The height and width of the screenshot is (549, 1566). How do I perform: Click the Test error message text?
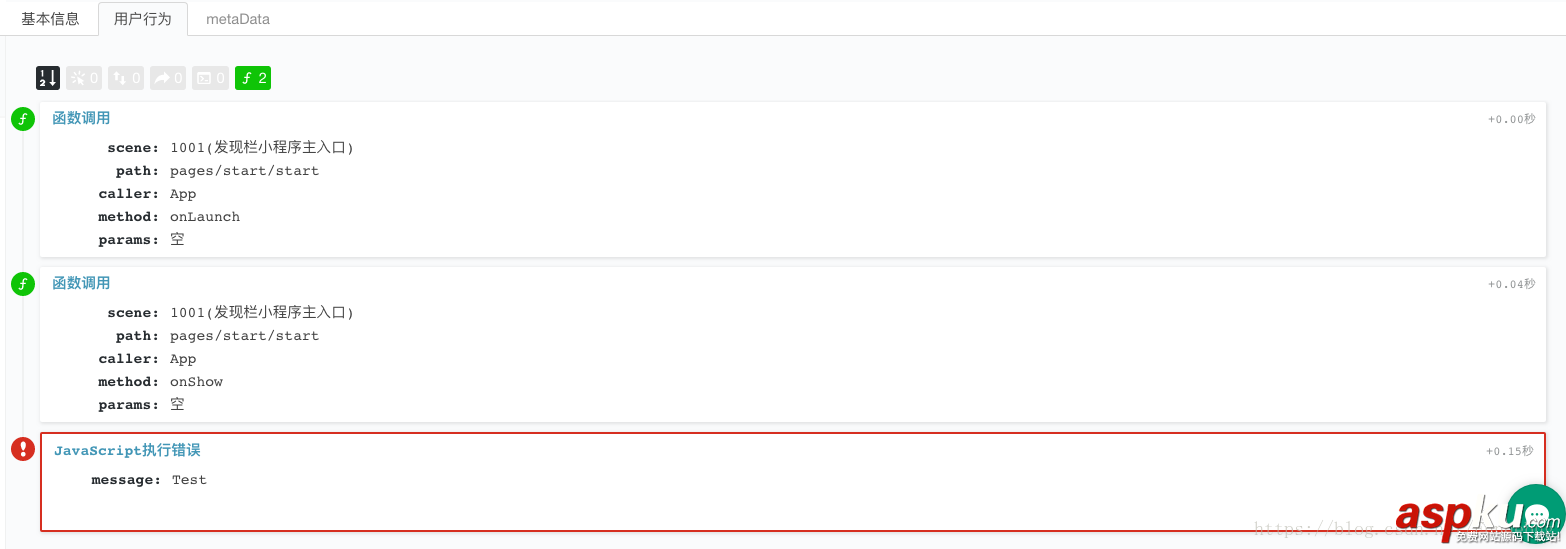click(189, 480)
